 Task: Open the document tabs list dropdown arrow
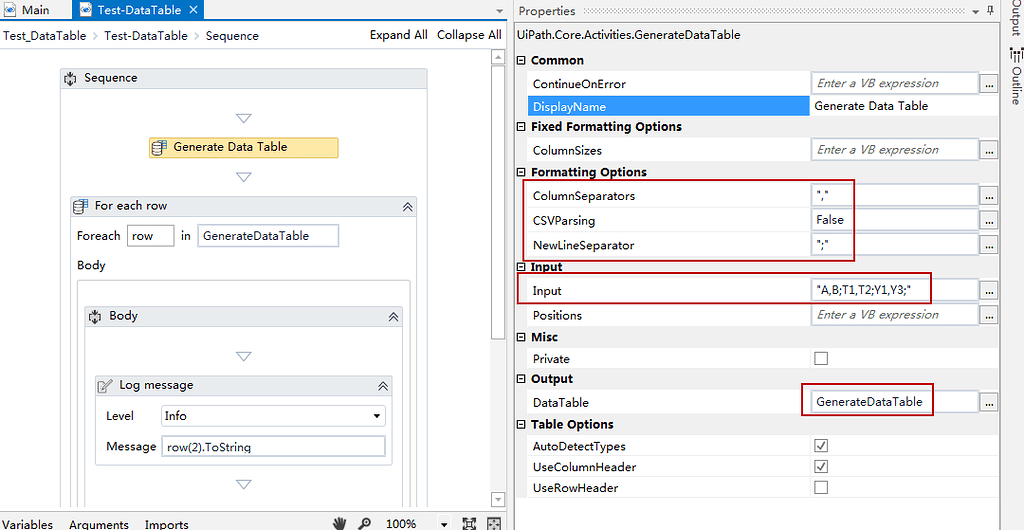500,12
